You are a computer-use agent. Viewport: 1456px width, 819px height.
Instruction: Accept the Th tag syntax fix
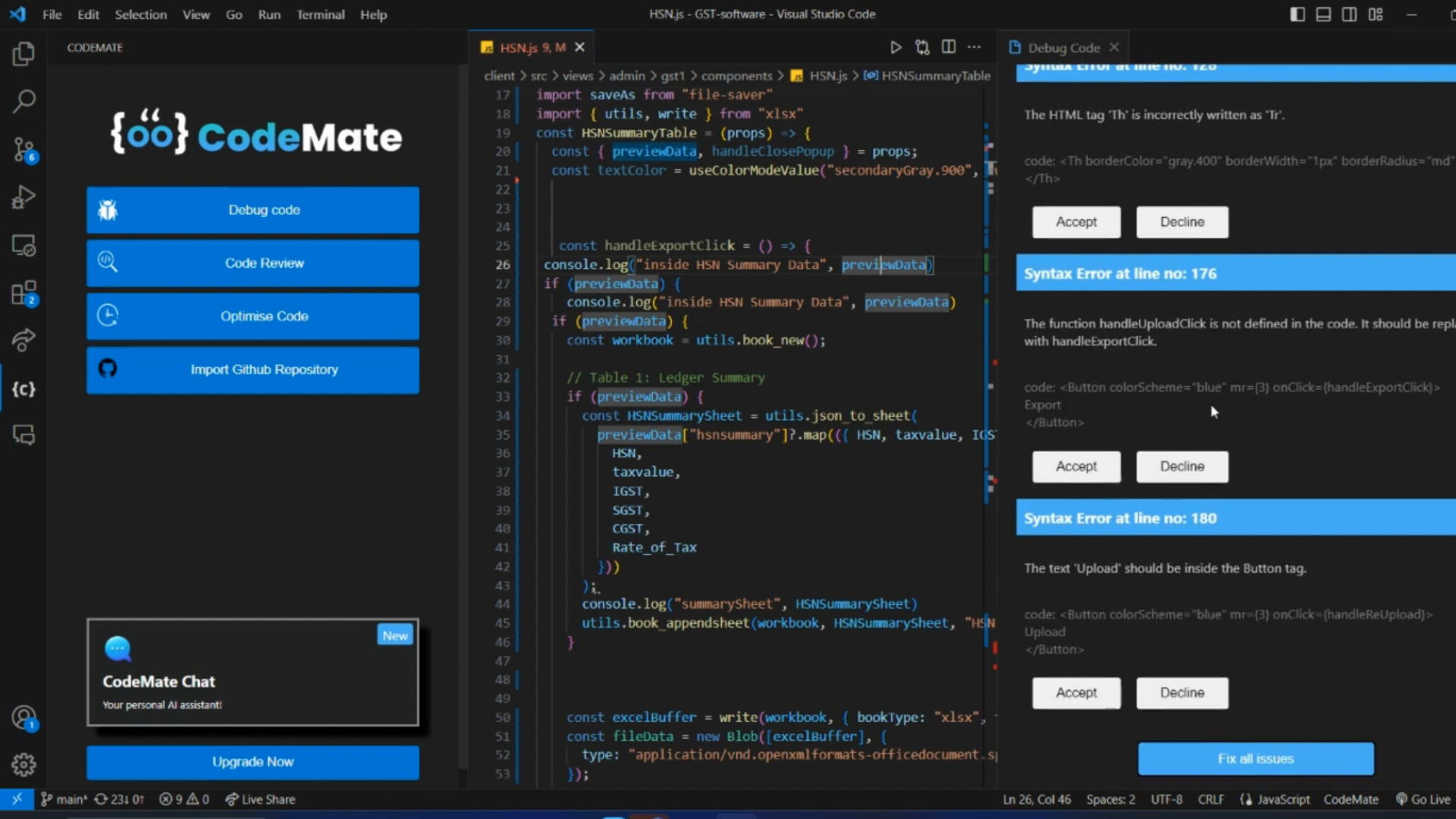coord(1076,222)
